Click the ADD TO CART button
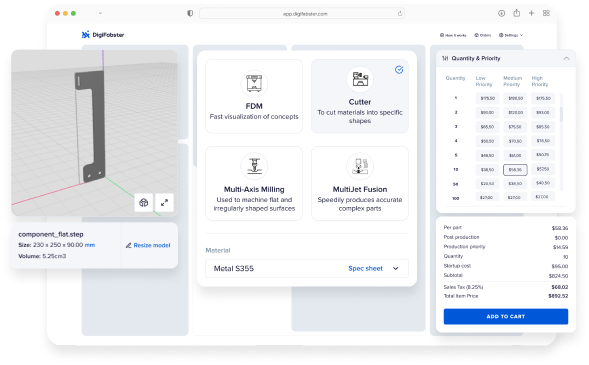The width and height of the screenshot is (589, 365). pyautogui.click(x=506, y=317)
